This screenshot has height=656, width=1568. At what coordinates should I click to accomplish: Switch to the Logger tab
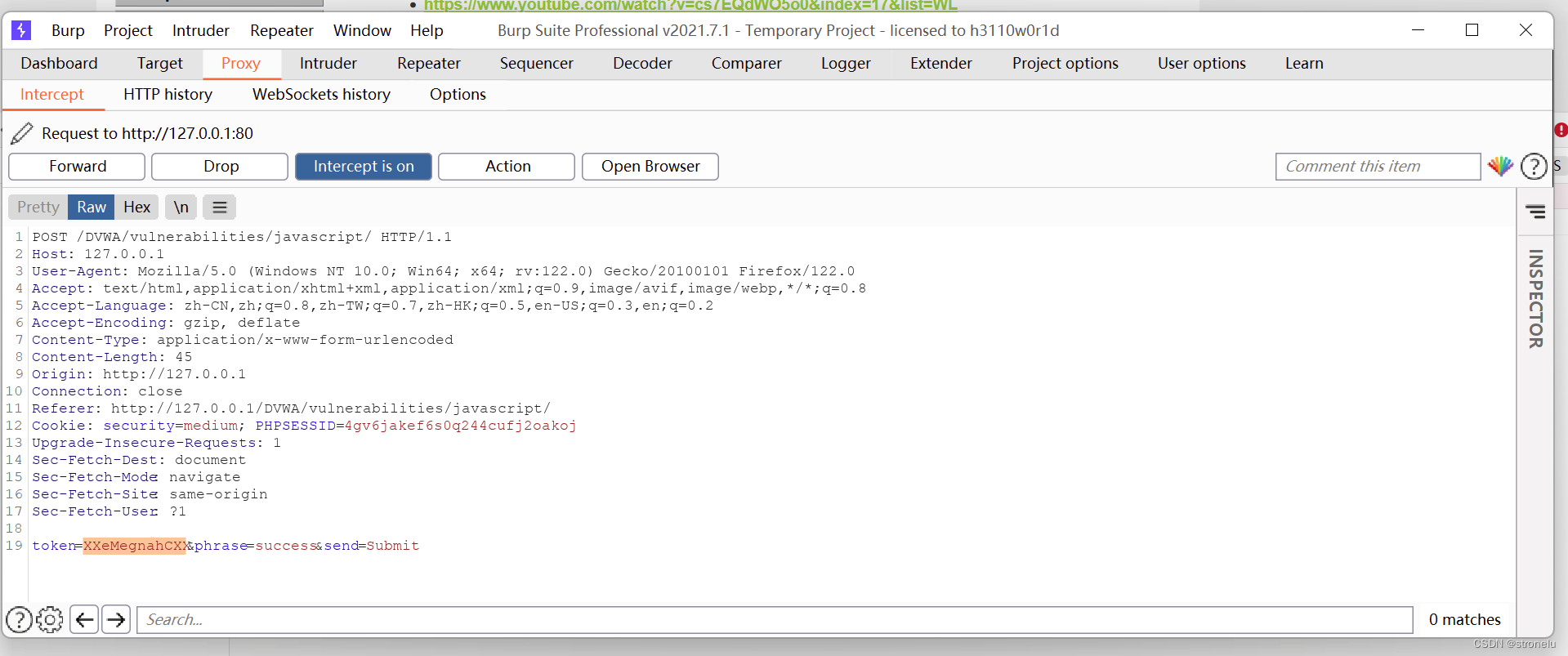[846, 64]
